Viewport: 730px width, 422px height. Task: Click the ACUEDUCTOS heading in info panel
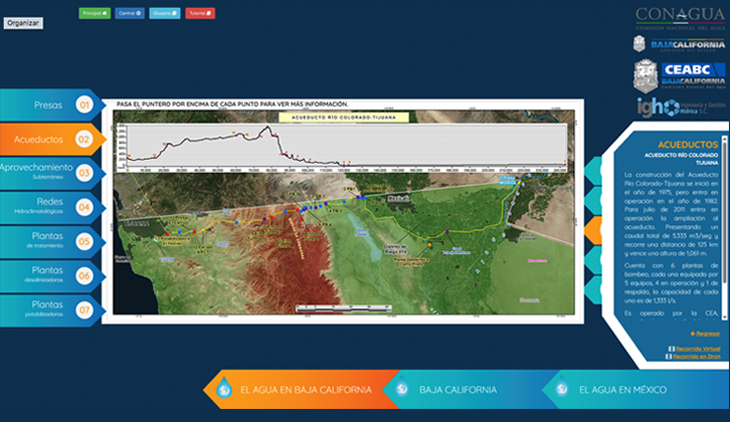click(x=688, y=145)
